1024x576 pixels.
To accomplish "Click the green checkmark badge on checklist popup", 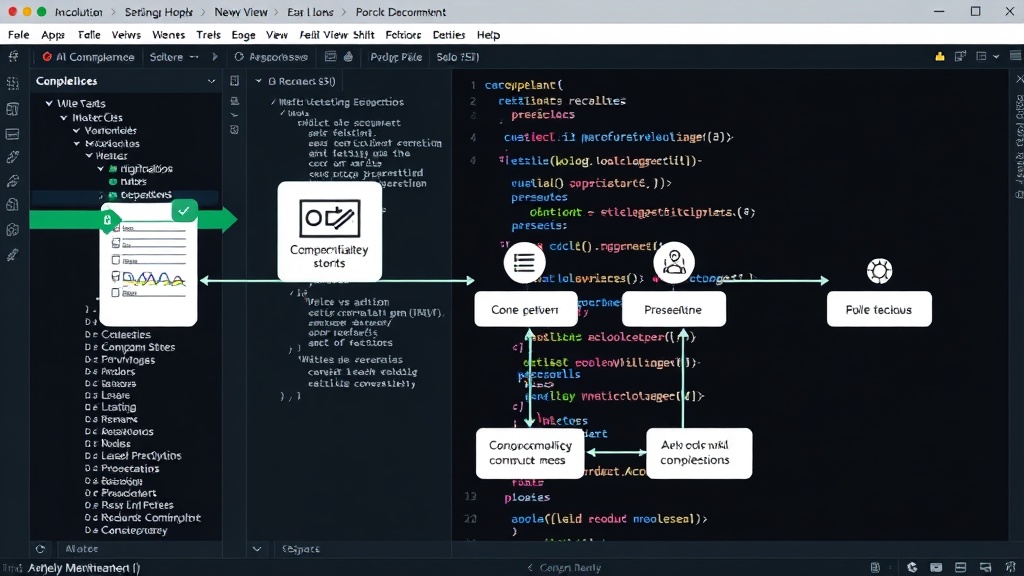I will tap(184, 210).
